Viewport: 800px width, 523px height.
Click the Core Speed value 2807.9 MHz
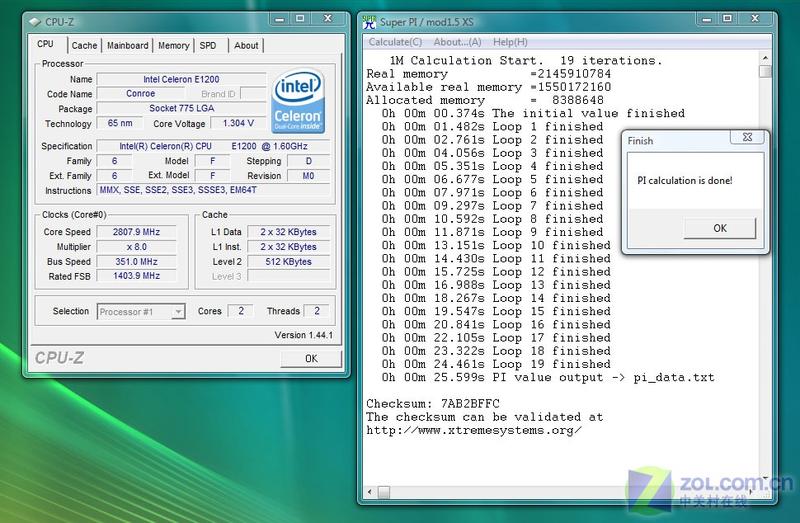pyautogui.click(x=136, y=232)
